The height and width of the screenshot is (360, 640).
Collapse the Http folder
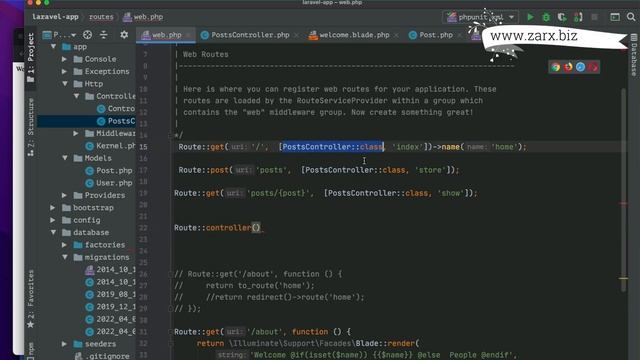[65, 84]
